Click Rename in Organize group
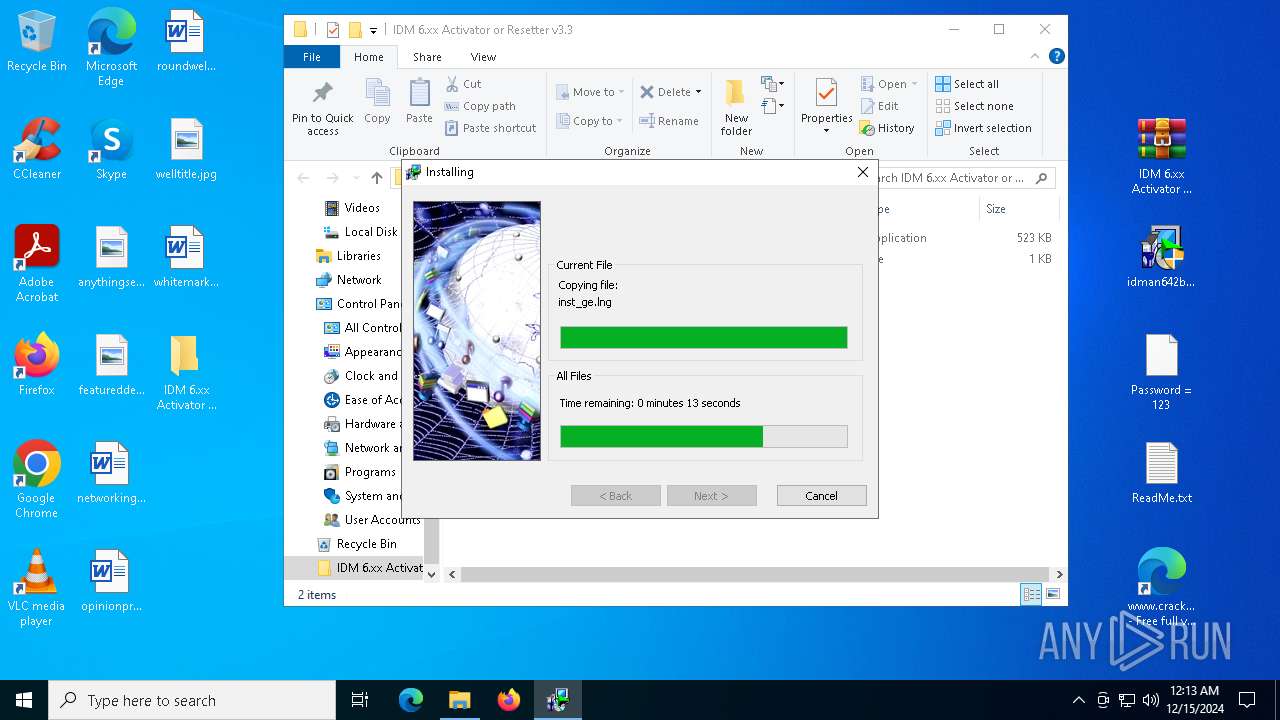The width and height of the screenshot is (1280, 720). (669, 121)
